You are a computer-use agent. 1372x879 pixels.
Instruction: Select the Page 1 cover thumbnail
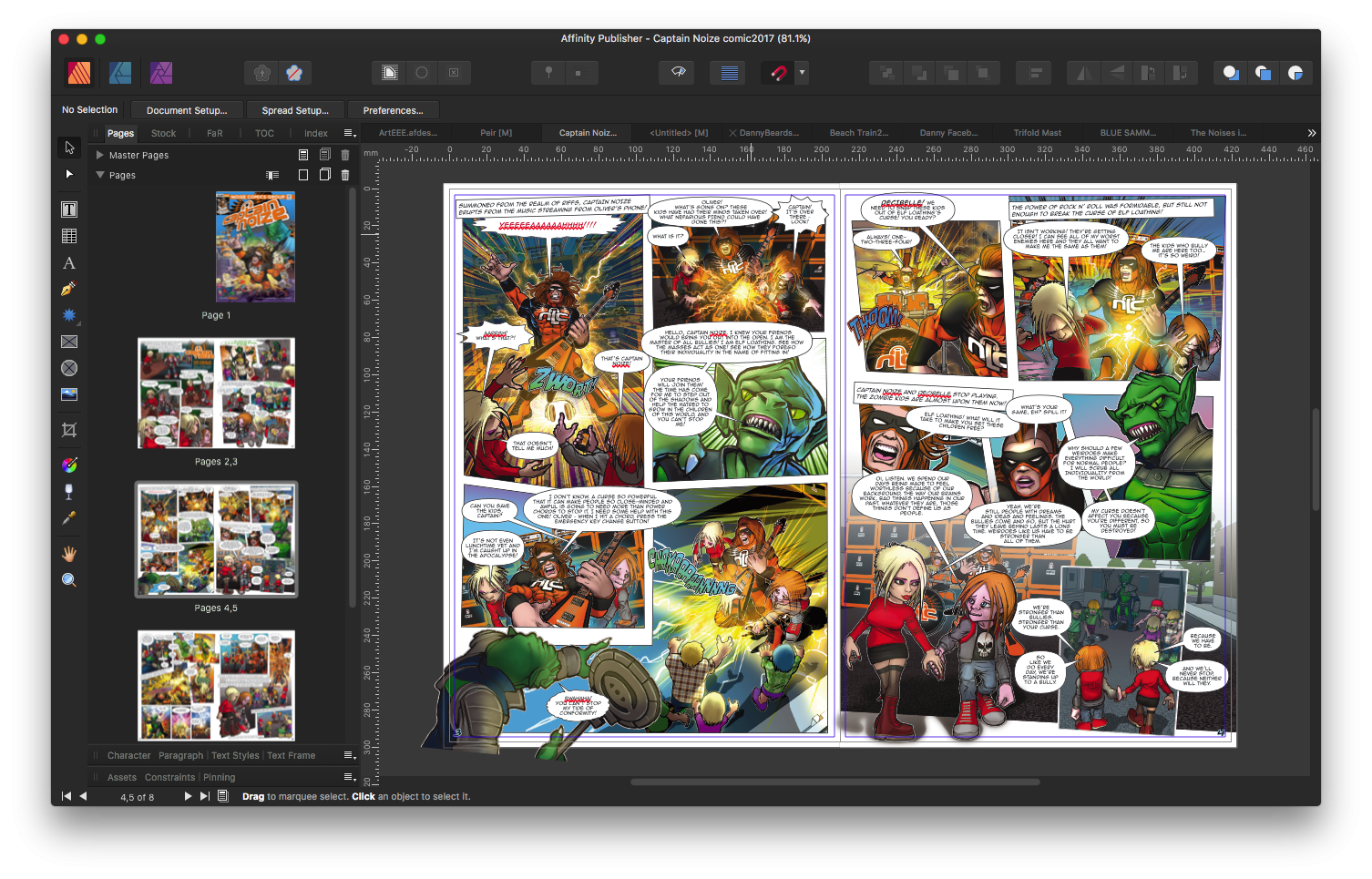255,247
